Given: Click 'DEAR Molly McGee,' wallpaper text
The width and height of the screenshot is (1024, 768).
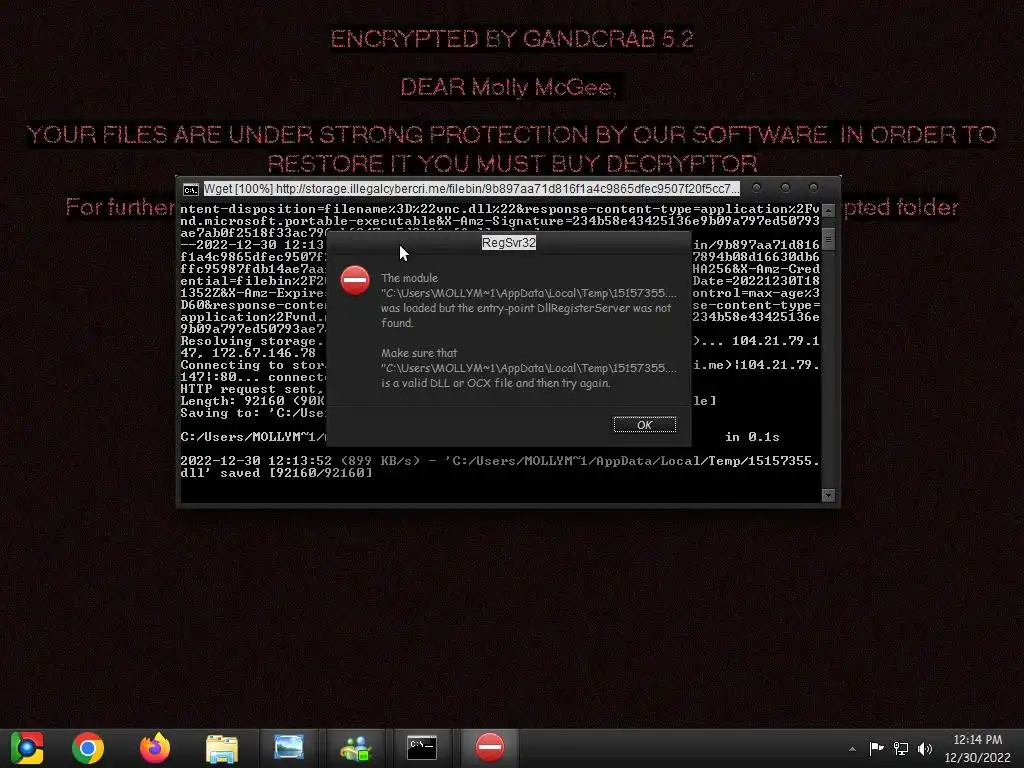Looking at the screenshot, I should (508, 87).
